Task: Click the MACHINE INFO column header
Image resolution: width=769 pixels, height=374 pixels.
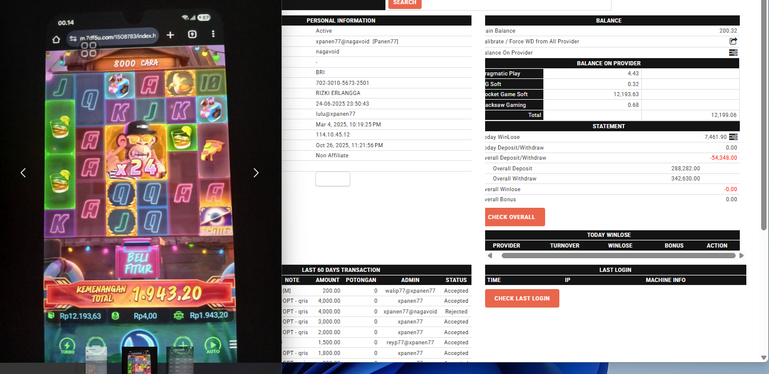Action: (x=666, y=280)
